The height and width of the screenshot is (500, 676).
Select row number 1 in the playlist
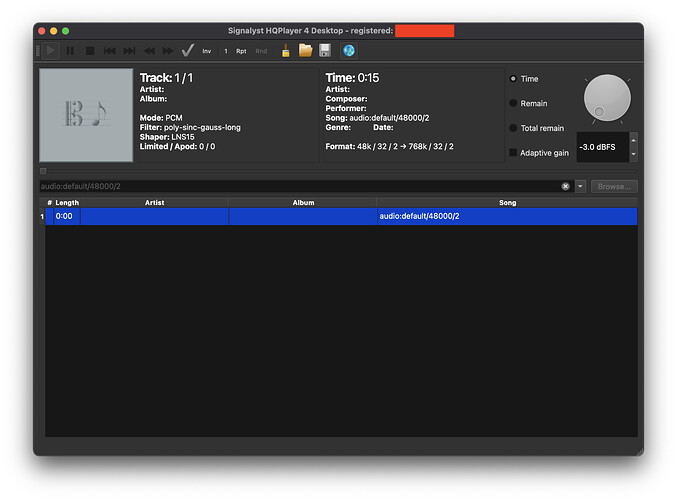click(x=42, y=216)
